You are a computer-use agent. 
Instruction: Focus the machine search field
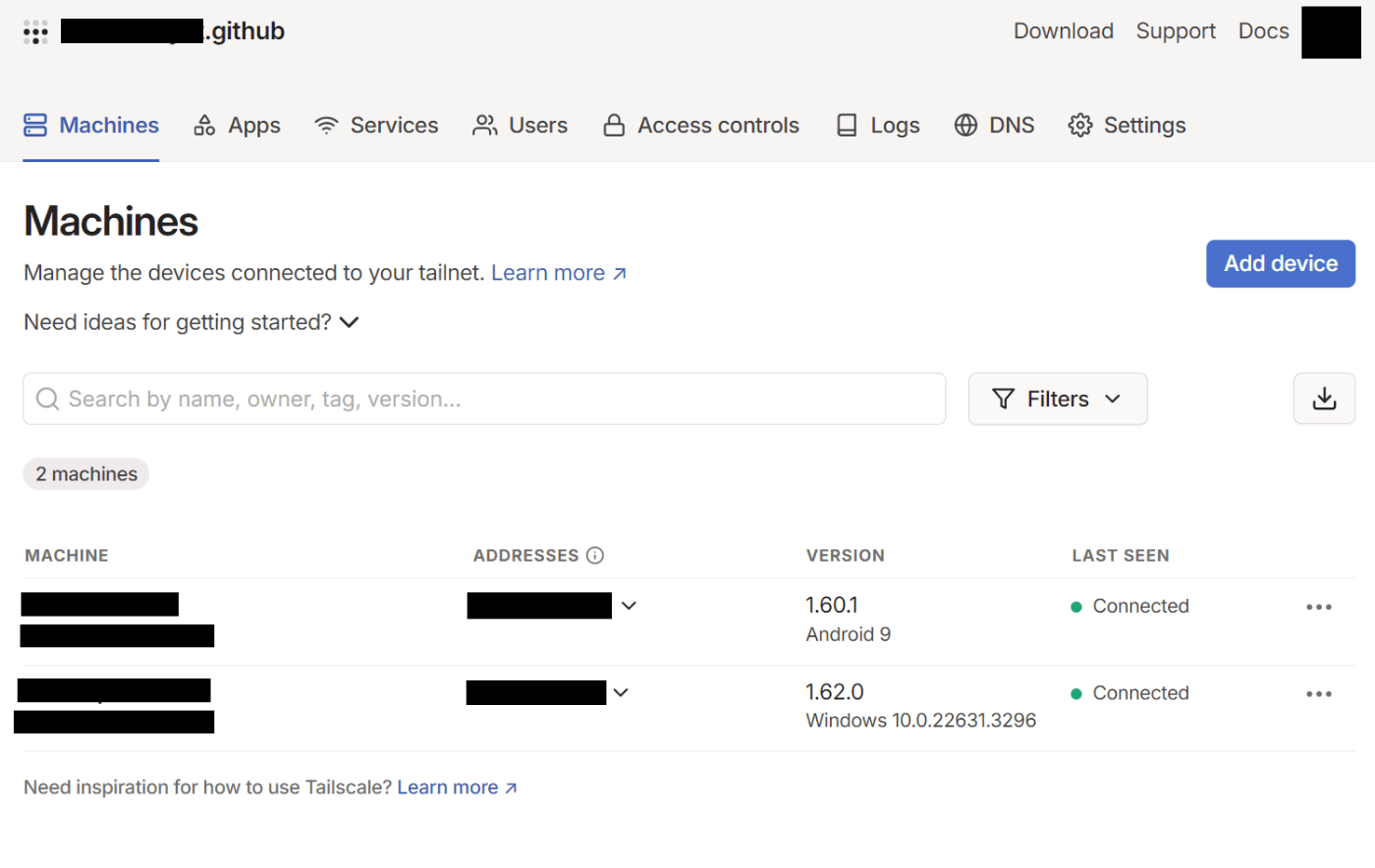point(484,399)
